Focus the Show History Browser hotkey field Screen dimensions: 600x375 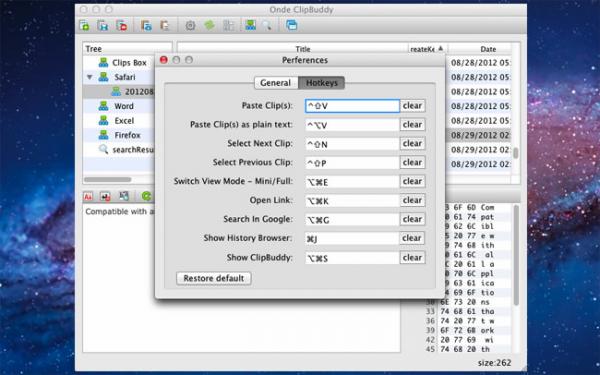tap(352, 238)
